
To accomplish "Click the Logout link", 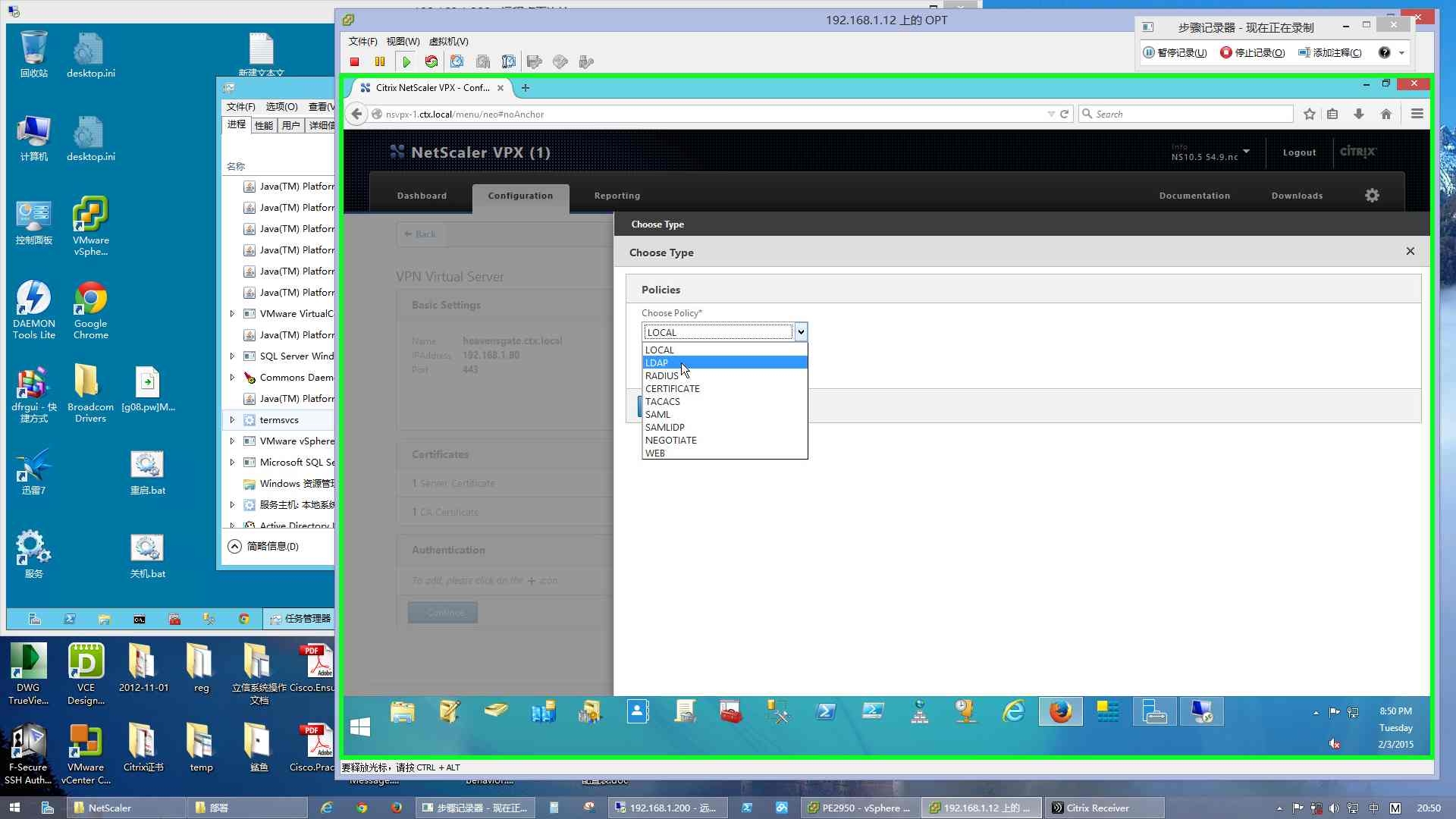I will point(1299,152).
